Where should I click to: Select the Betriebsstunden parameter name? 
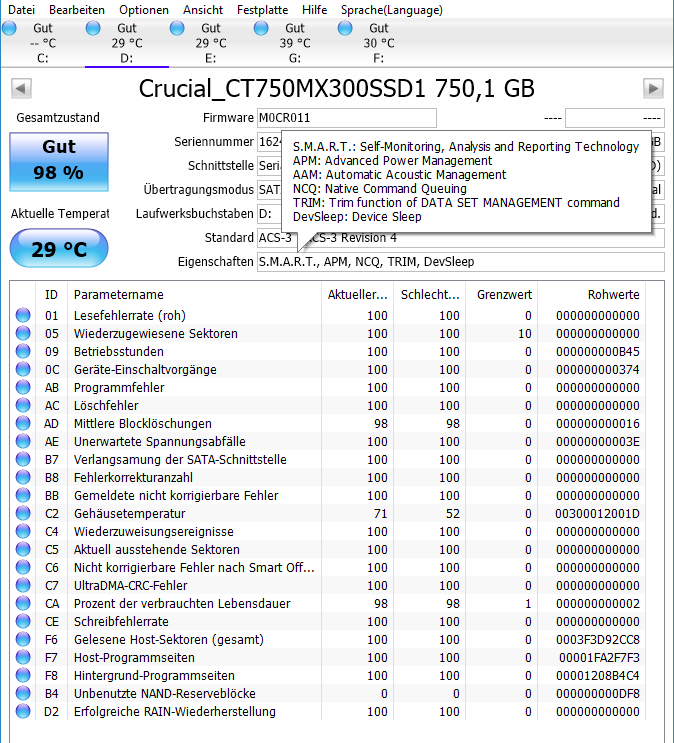point(118,352)
